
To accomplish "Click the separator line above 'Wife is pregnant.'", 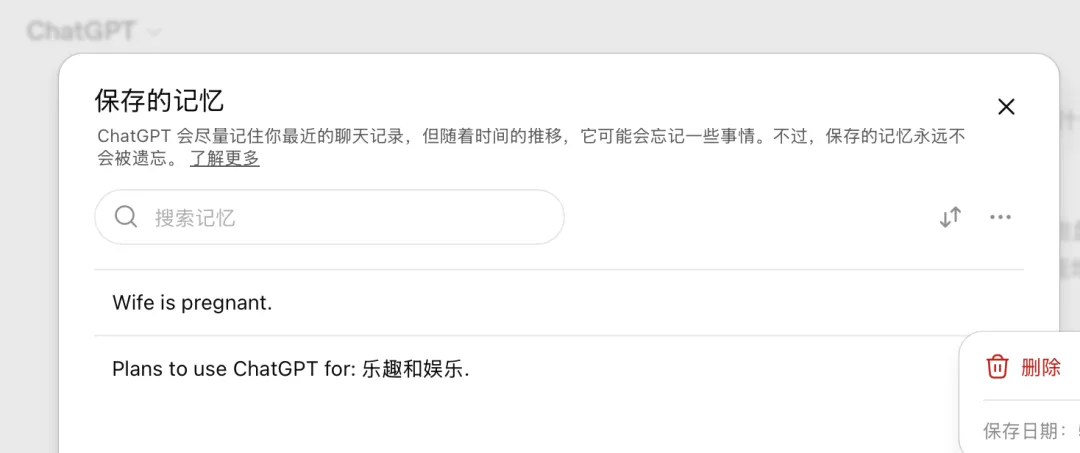I will pyautogui.click(x=559, y=269).
